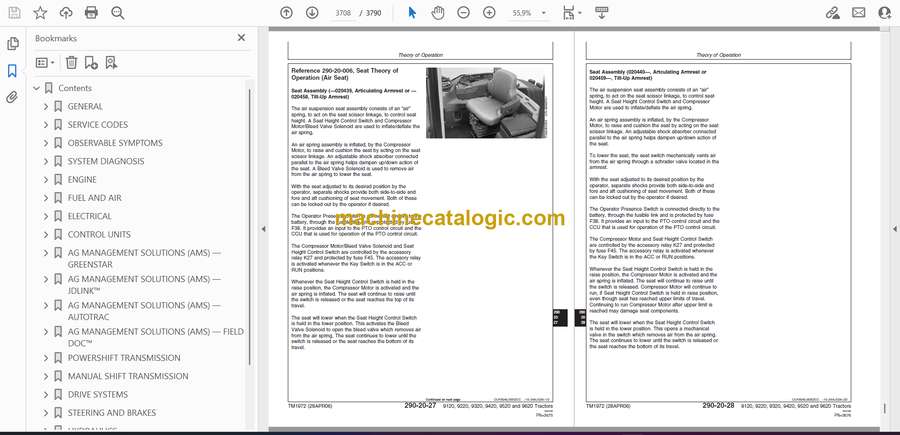This screenshot has height=435, width=900.
Task: Open the SERVICE CODES bookmark
Action: point(98,125)
